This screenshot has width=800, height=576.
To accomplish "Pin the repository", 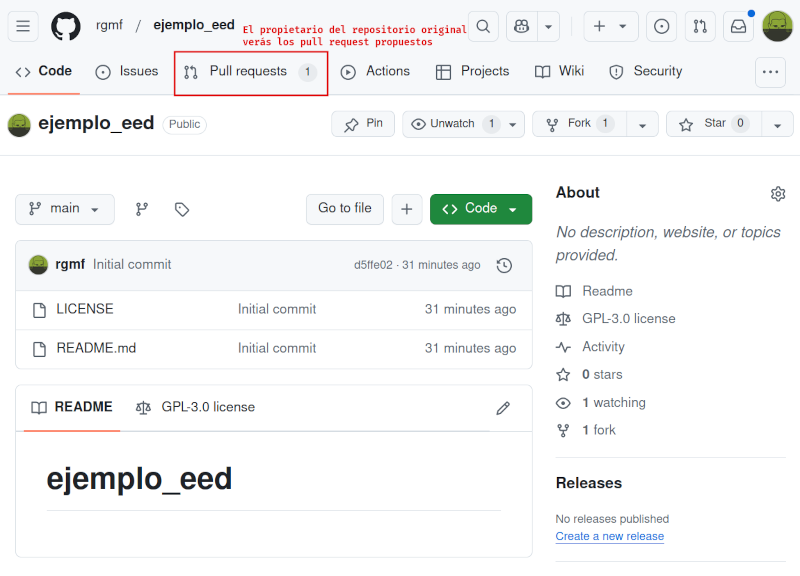I will (x=362, y=124).
